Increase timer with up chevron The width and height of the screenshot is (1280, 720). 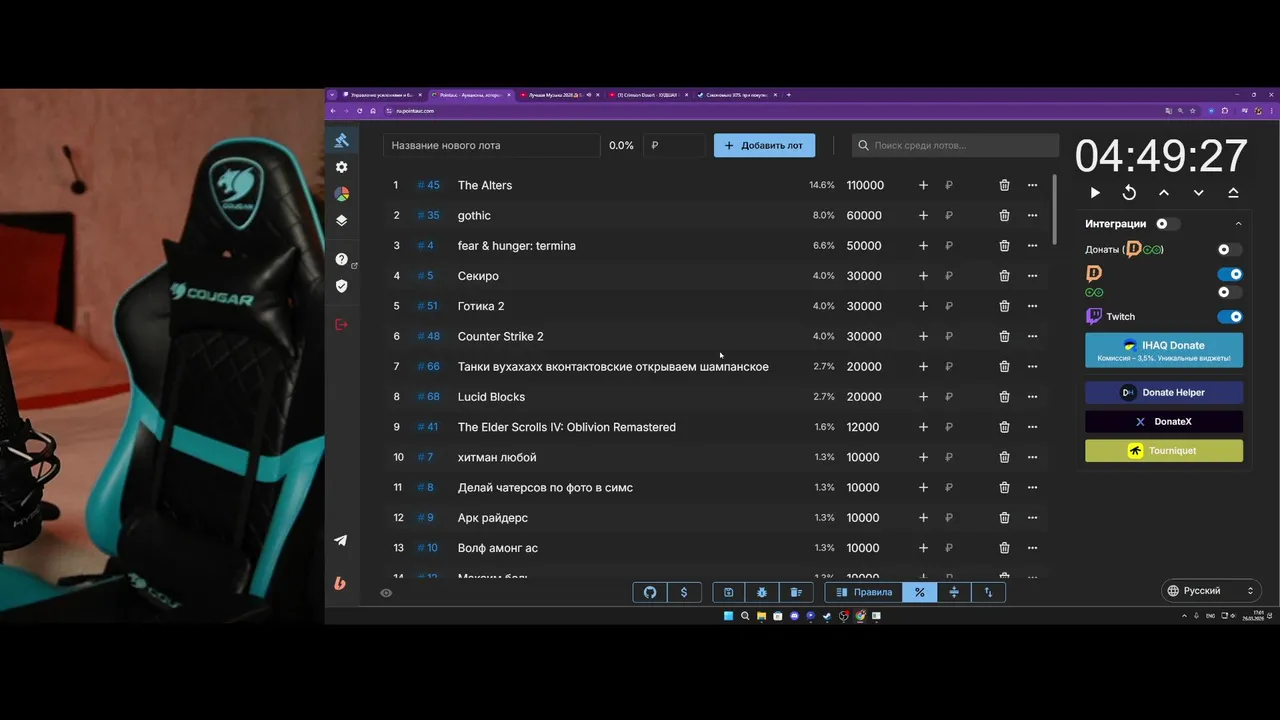tap(1164, 193)
